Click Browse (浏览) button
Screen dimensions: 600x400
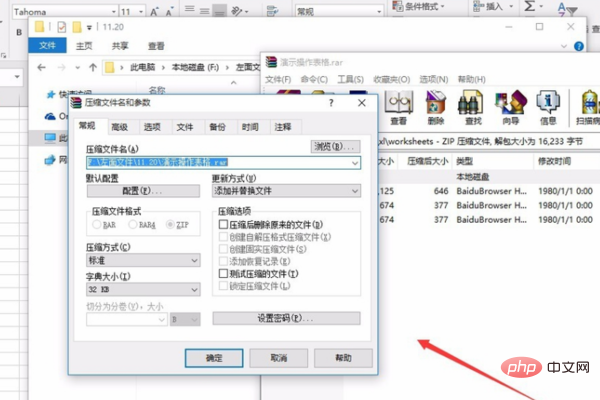point(335,147)
